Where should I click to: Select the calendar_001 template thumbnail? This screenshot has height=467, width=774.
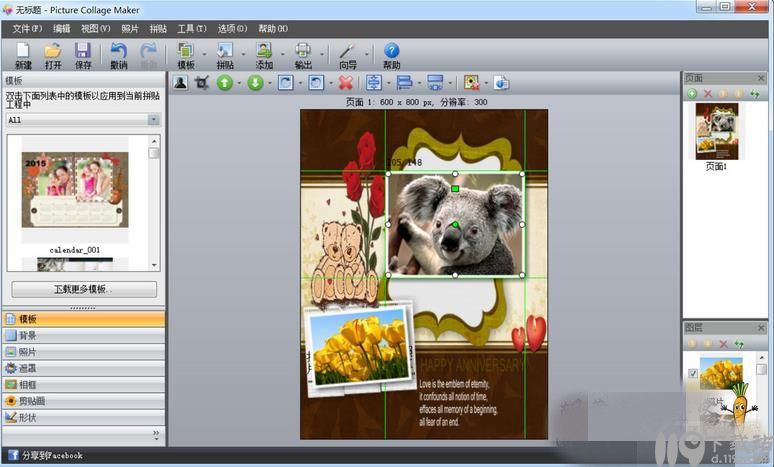75,190
